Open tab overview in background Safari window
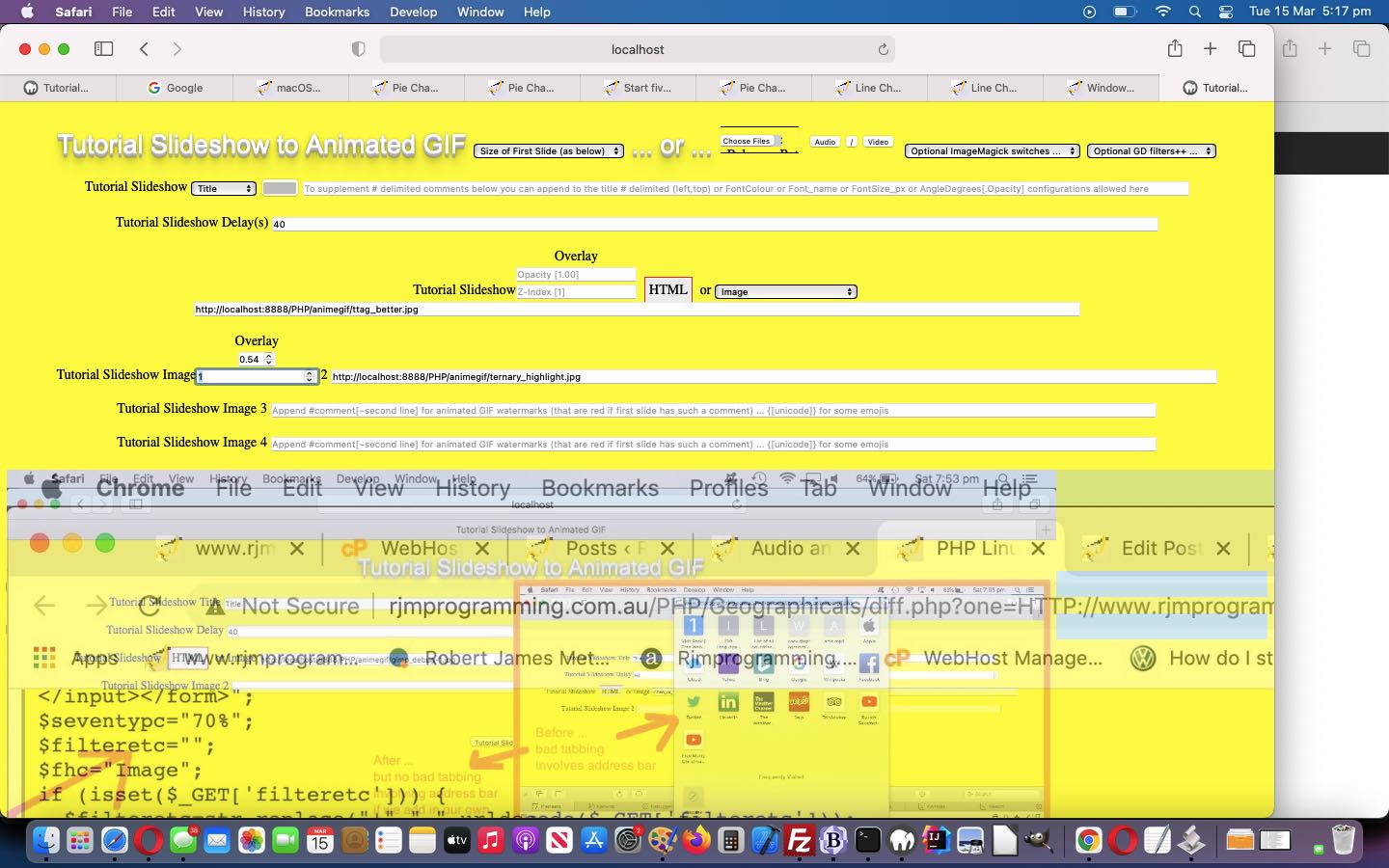Image resolution: width=1389 pixels, height=868 pixels. click(x=1361, y=48)
